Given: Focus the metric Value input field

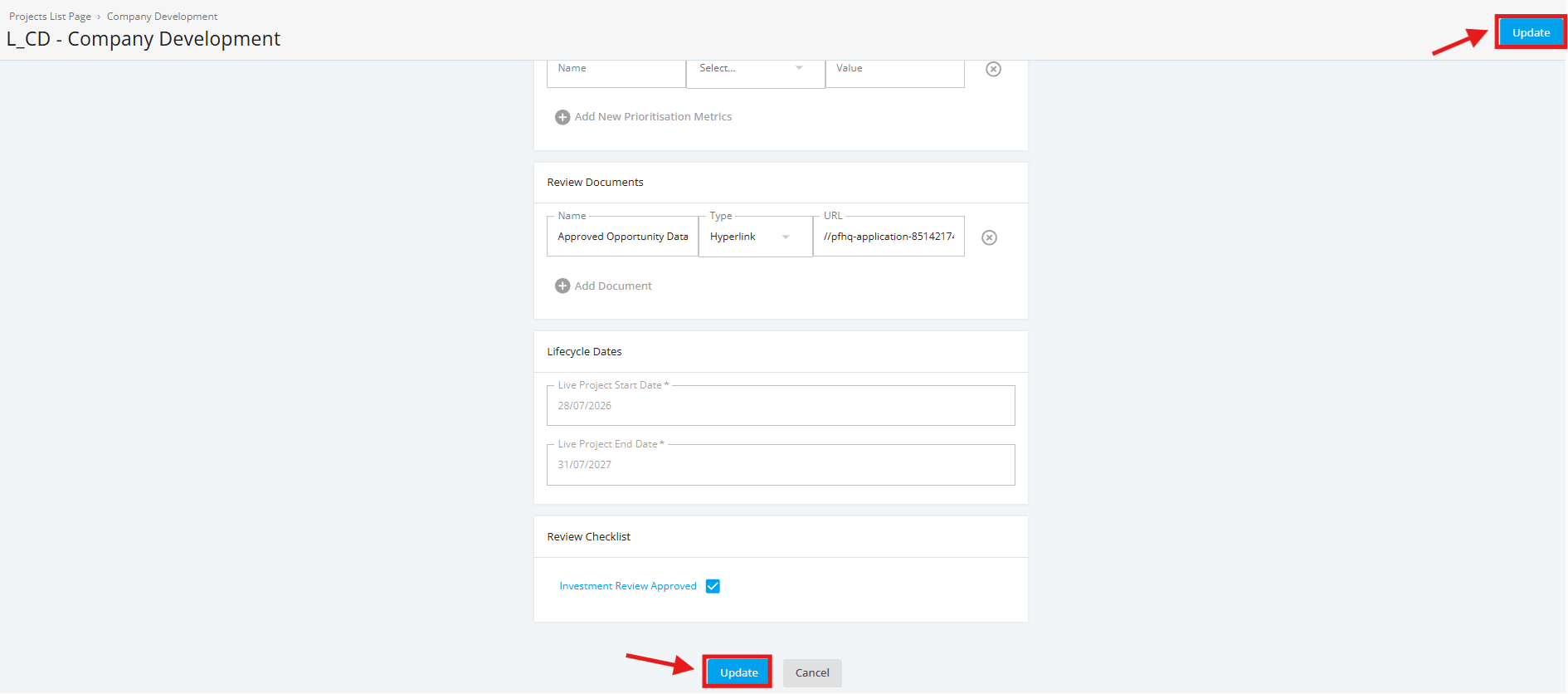Looking at the screenshot, I should (x=894, y=69).
